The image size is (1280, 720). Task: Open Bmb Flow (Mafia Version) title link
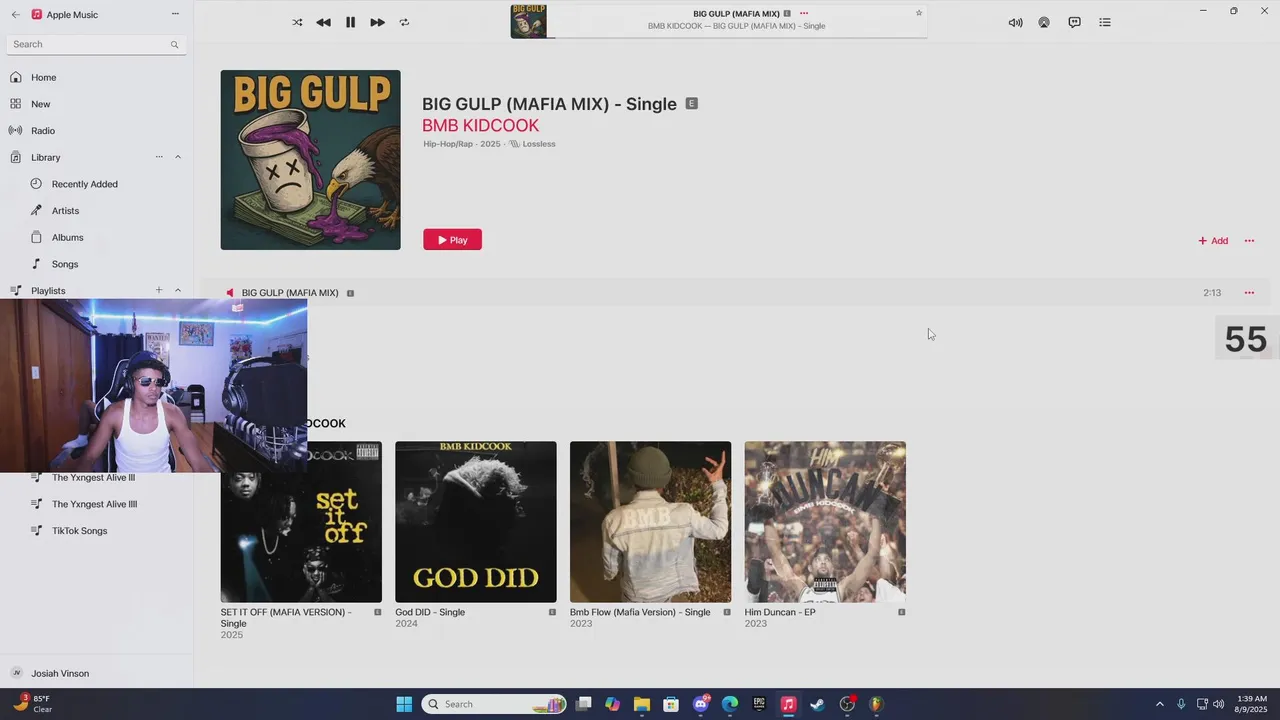pyautogui.click(x=640, y=612)
